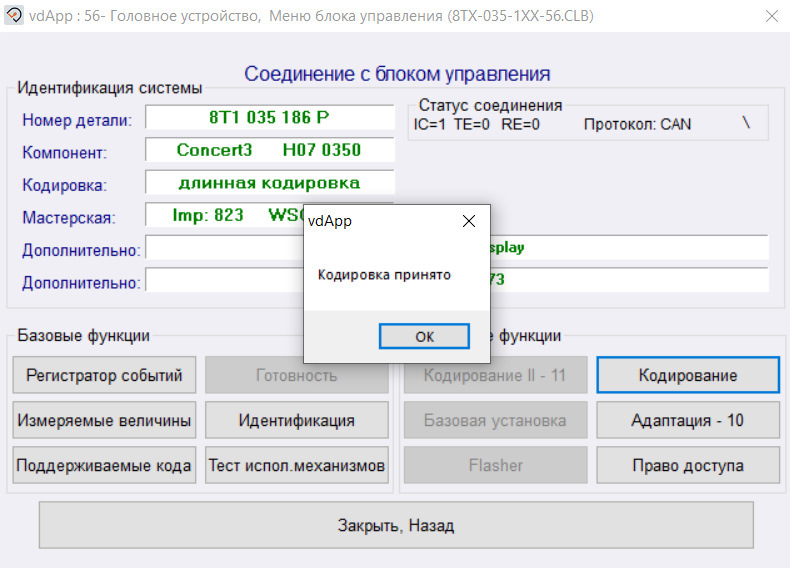The height and width of the screenshot is (568, 790).
Task: Click the Кодировка: label
Action: click(64, 185)
